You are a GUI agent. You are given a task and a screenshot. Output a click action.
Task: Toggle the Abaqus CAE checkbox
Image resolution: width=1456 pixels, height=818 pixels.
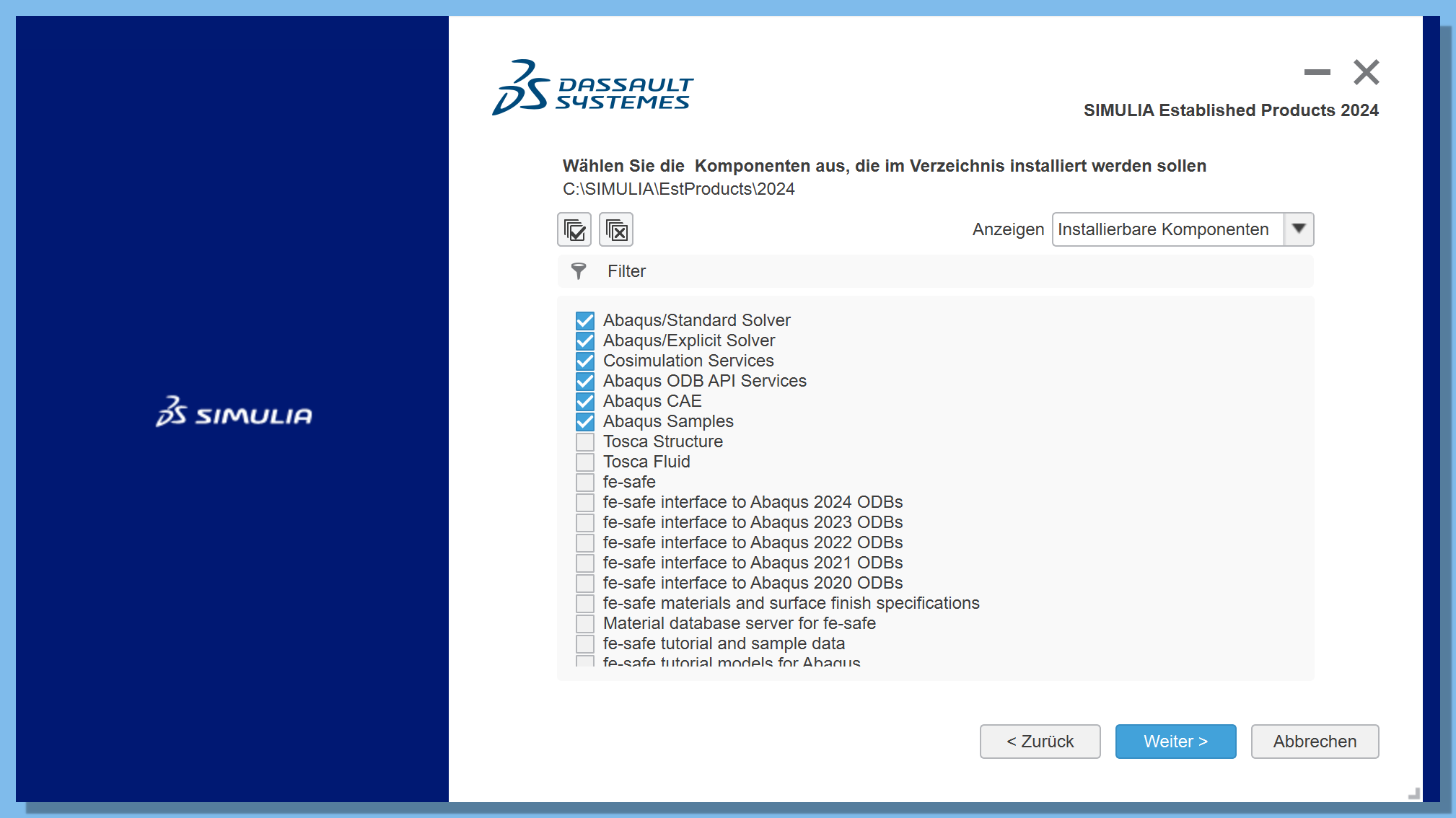click(585, 401)
